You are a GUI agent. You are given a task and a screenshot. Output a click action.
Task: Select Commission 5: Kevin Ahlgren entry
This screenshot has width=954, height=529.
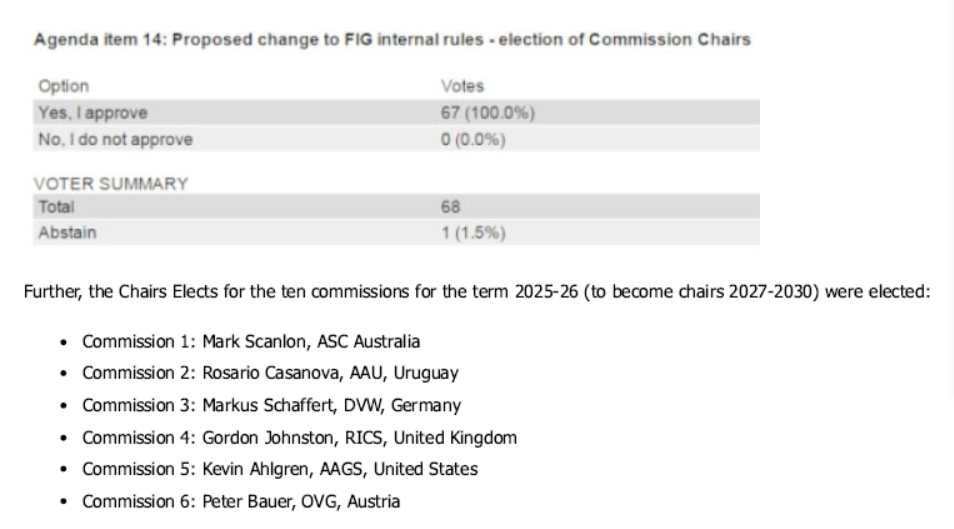[280, 469]
